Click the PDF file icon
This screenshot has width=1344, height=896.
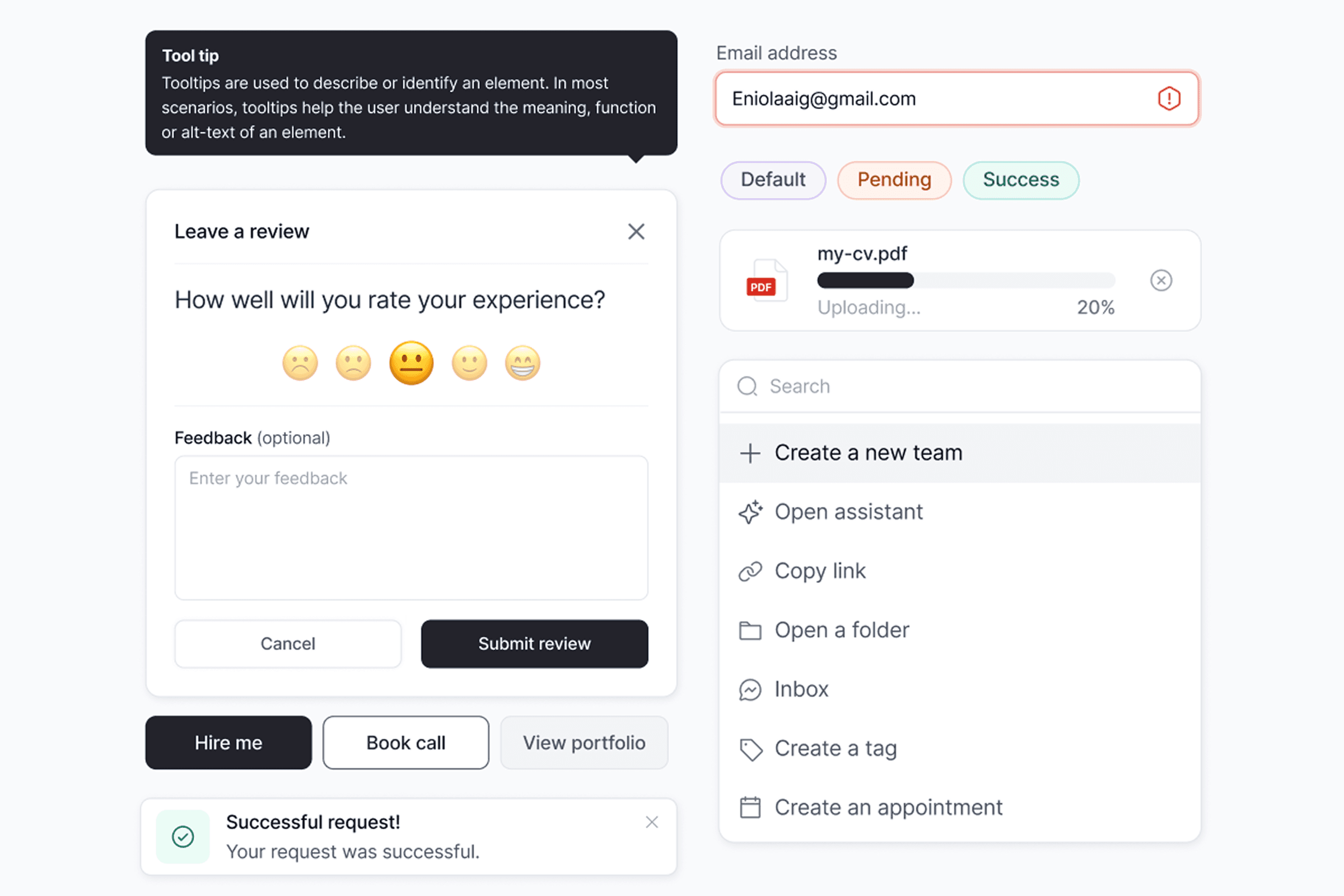pos(766,281)
